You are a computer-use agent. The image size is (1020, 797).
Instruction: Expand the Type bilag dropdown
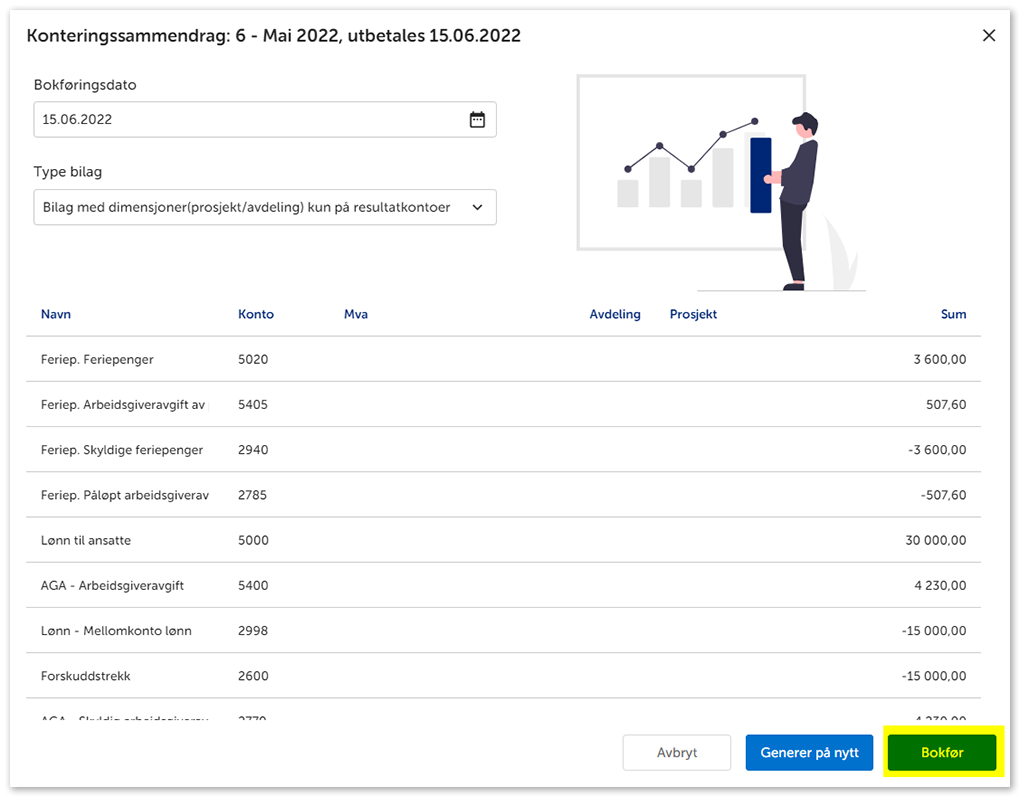click(265, 207)
